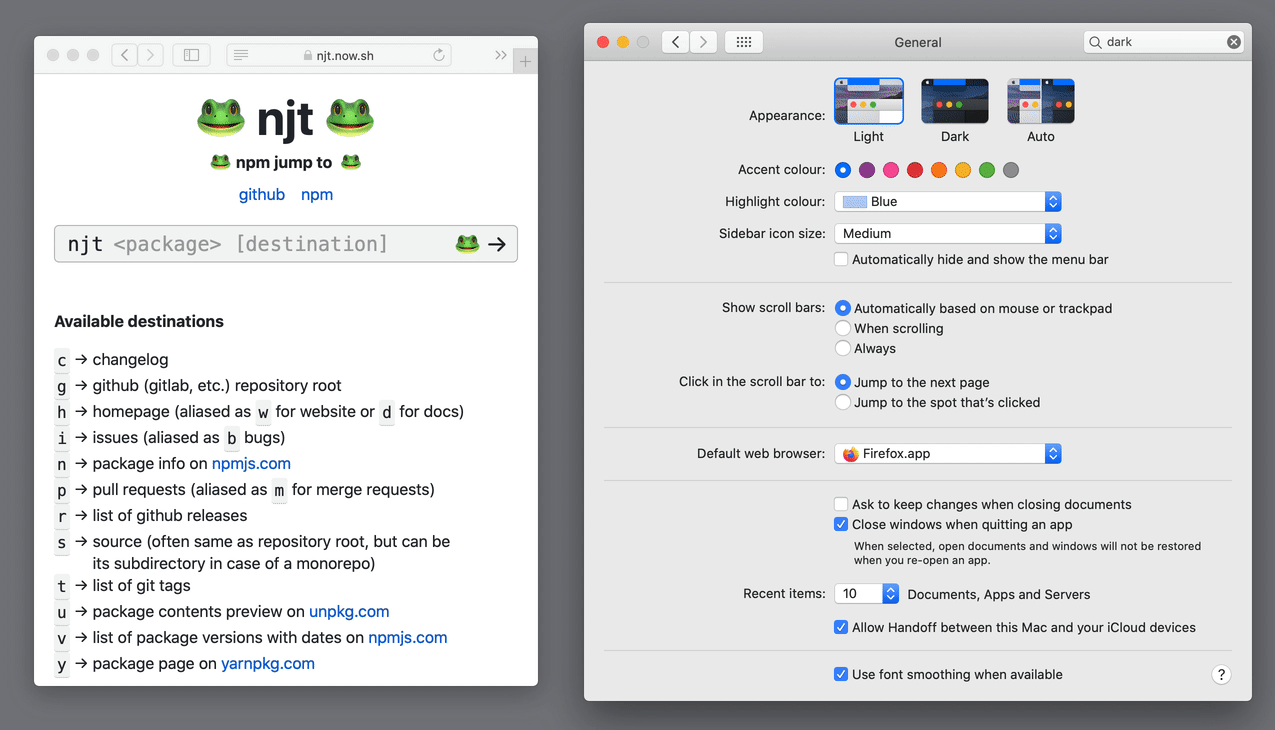Toggle Use font smoothing when available
1275x730 pixels.
pyautogui.click(x=841, y=674)
